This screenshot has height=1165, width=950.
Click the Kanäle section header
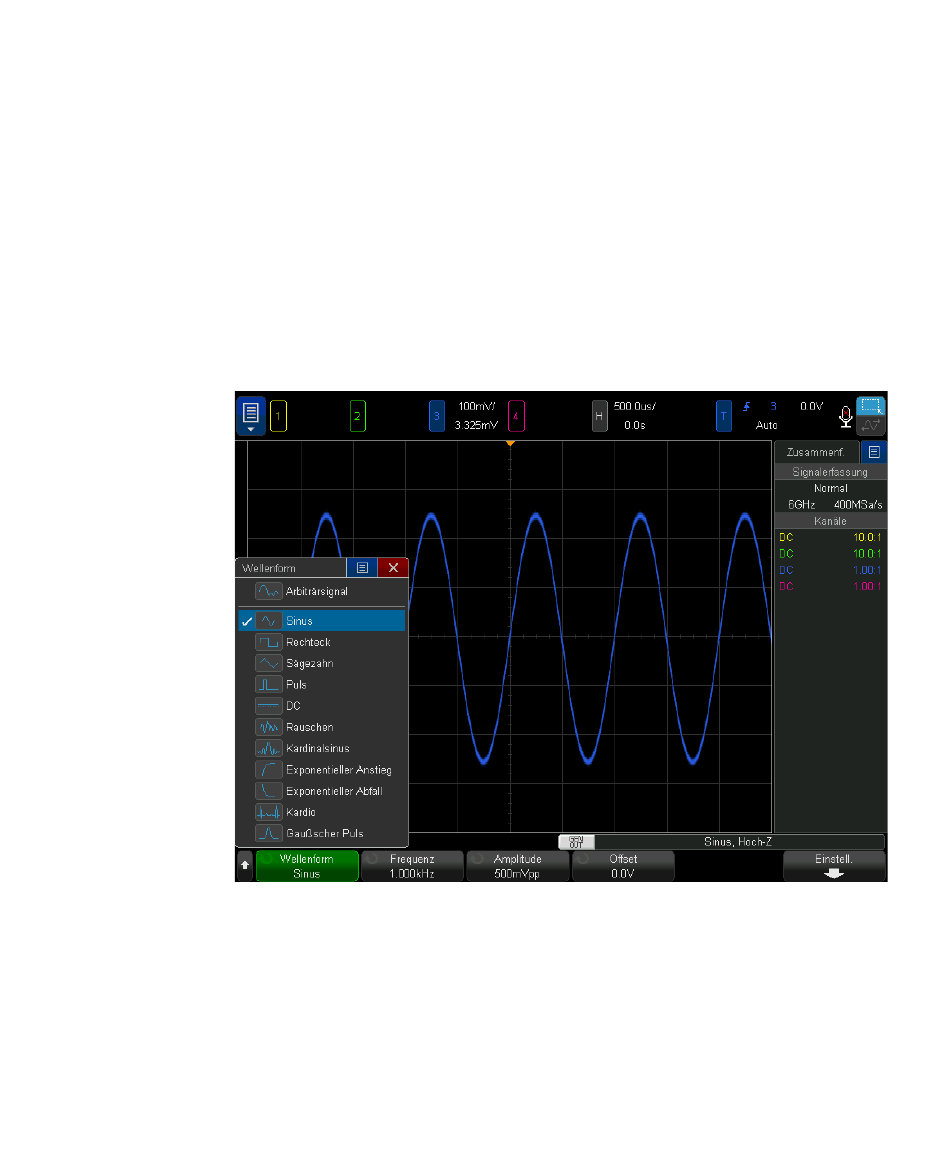tap(830, 521)
